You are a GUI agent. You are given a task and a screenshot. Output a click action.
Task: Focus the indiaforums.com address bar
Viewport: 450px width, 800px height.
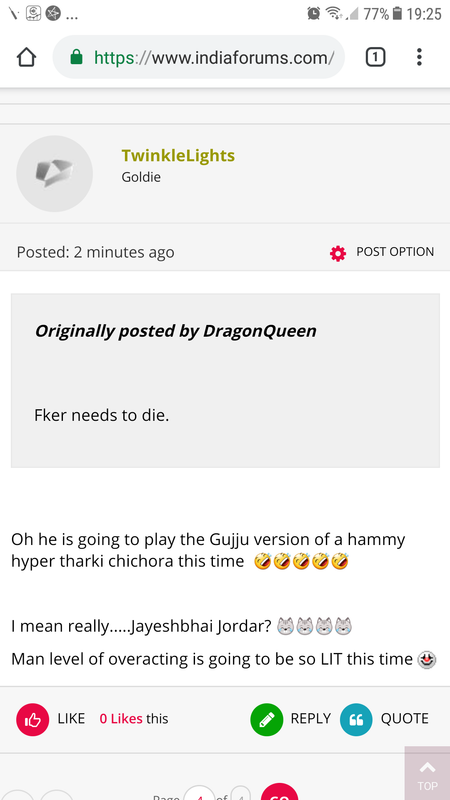[199, 57]
